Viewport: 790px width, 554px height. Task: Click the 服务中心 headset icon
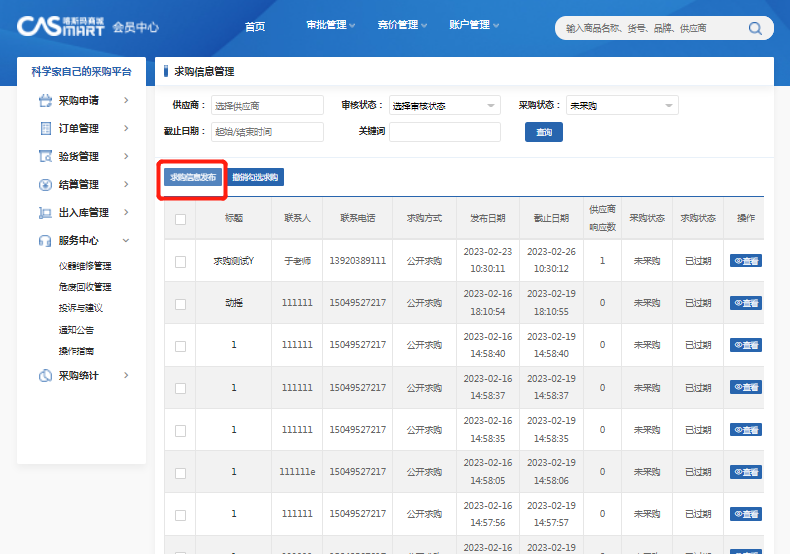tap(45, 240)
